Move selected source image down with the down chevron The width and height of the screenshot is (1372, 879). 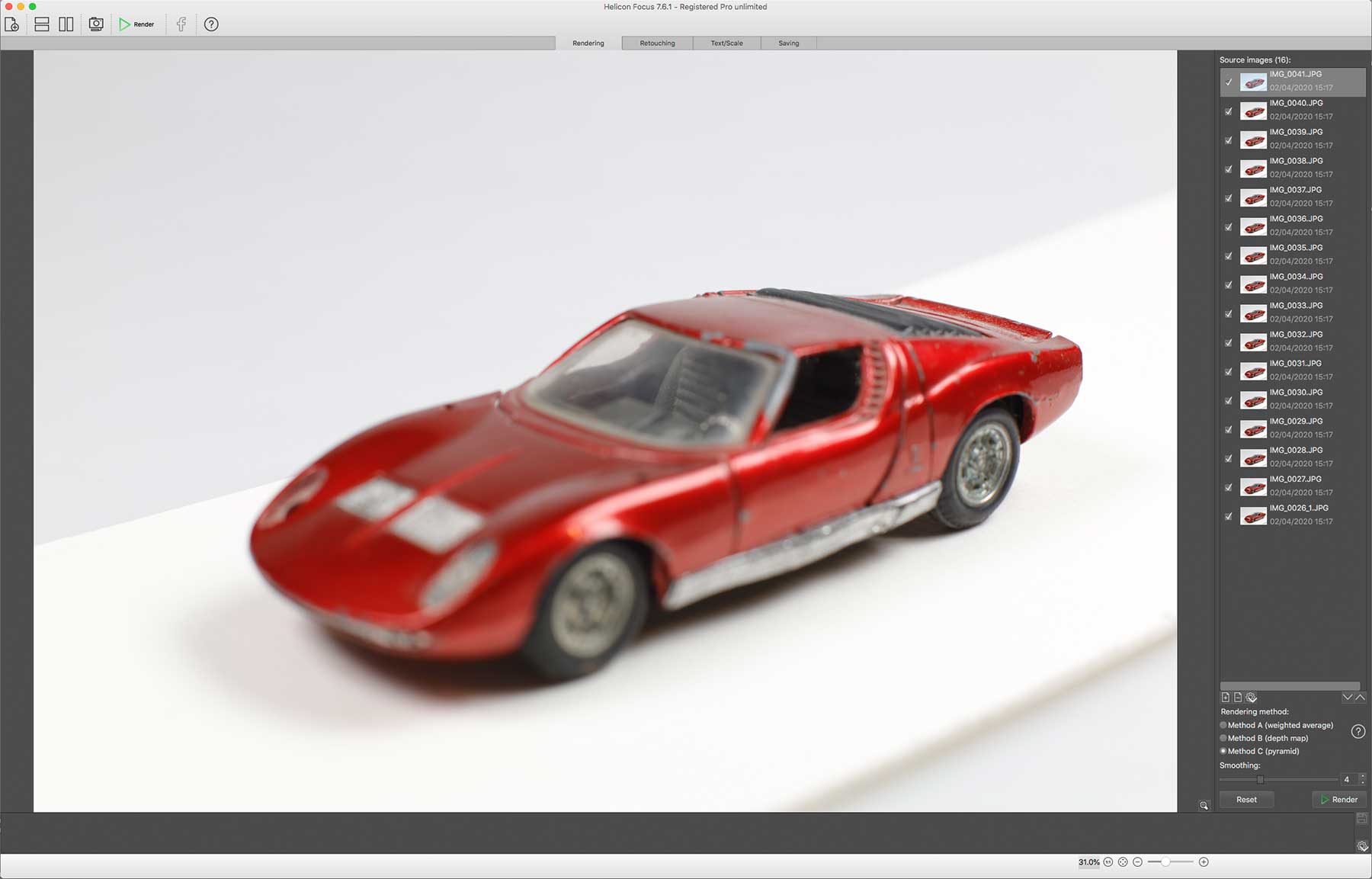(x=1348, y=698)
